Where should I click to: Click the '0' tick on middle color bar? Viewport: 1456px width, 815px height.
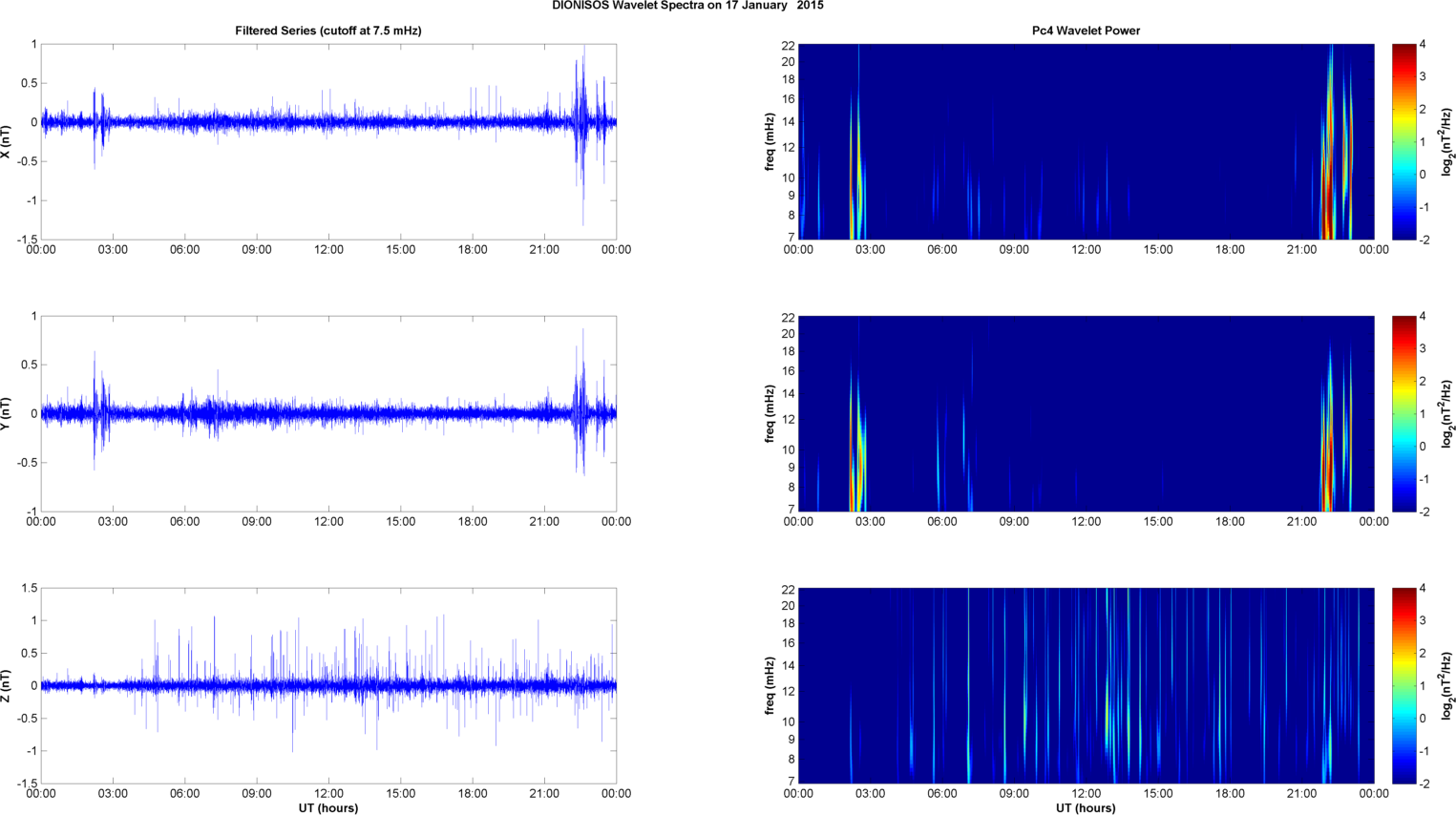pos(1423,447)
